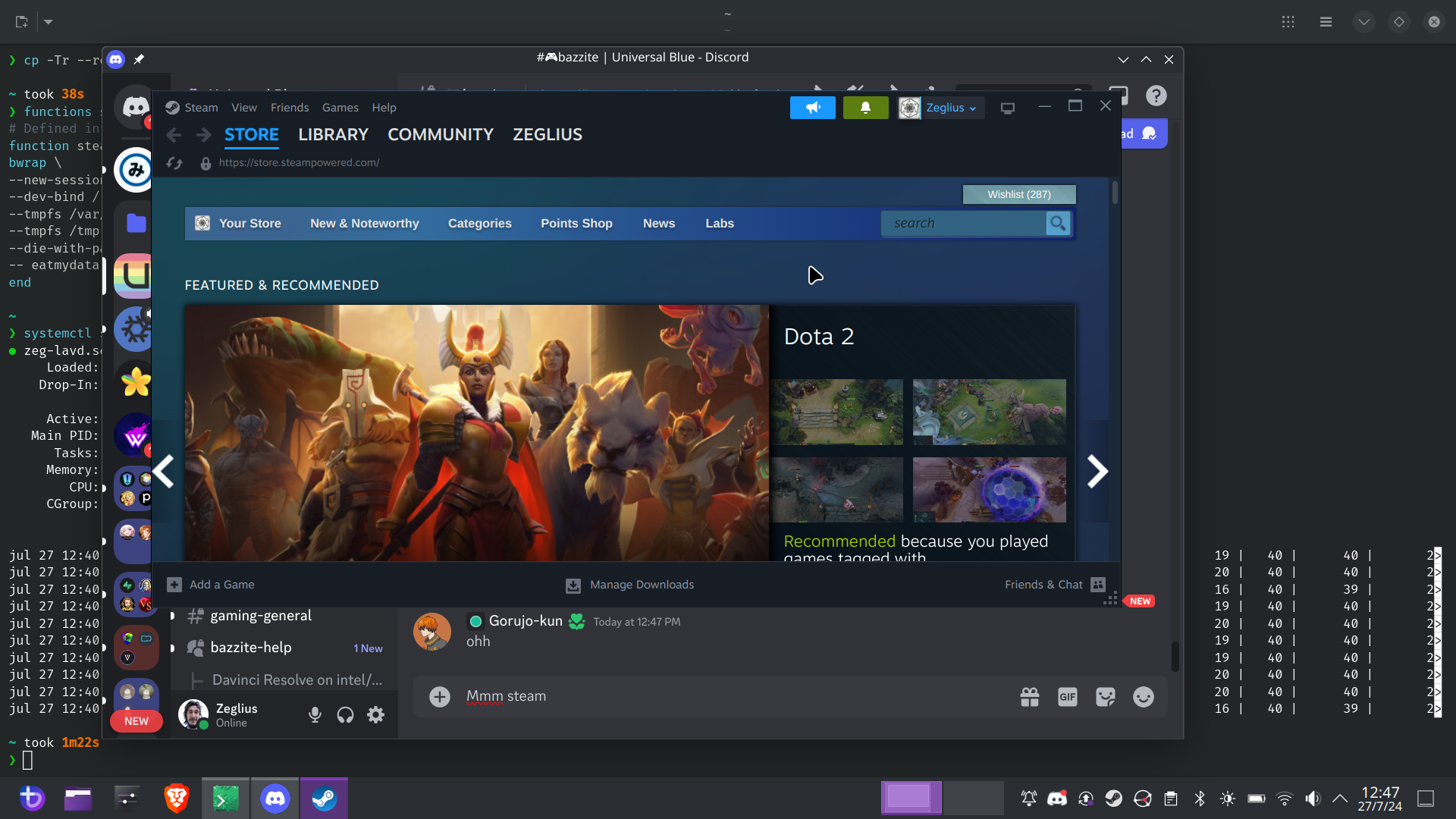Click the Steam Big Picture mode icon
Viewport: 1456px width, 819px height.
(x=1007, y=108)
